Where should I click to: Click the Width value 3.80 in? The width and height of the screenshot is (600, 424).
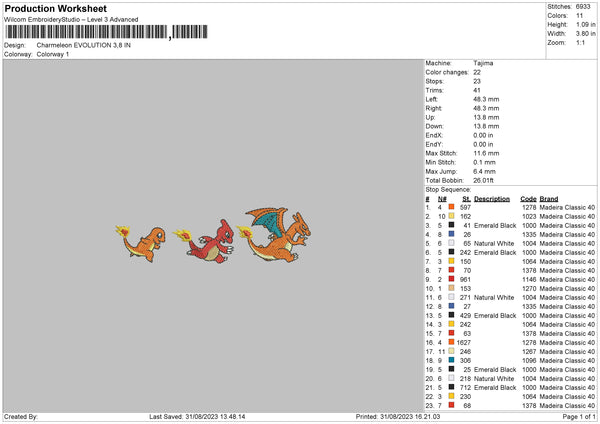pyautogui.click(x=585, y=34)
